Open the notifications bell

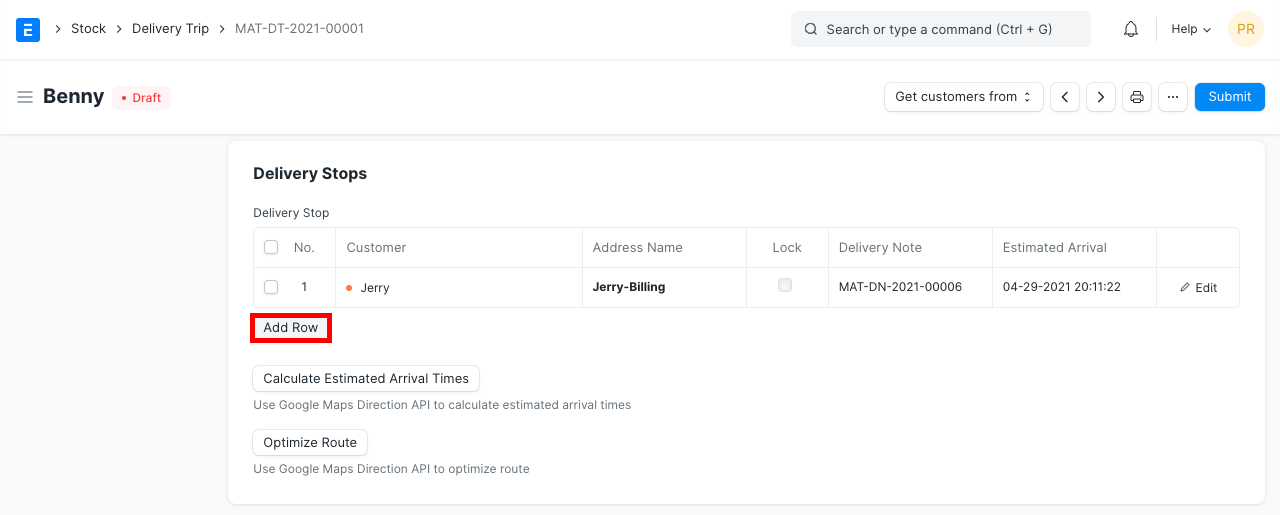tap(1131, 29)
